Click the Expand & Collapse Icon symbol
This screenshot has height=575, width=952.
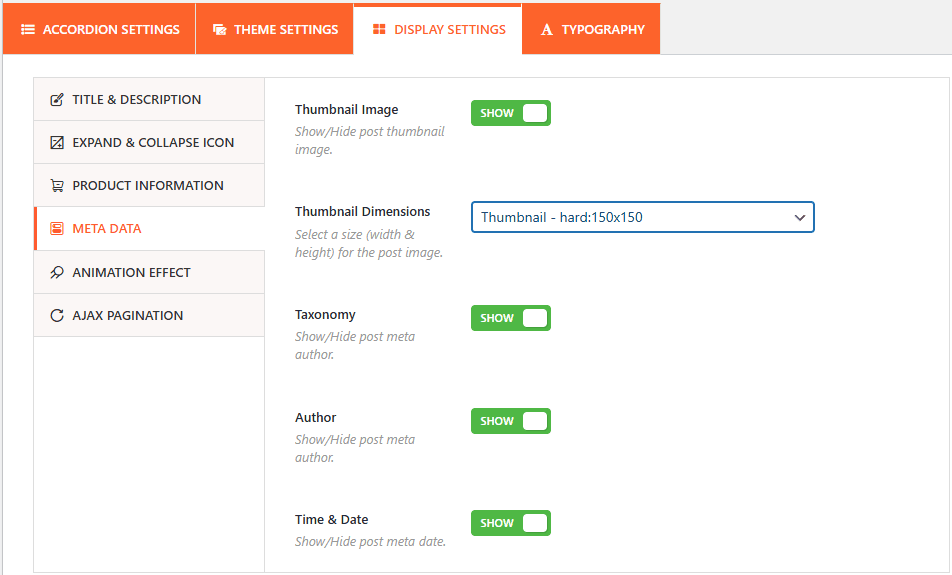(x=57, y=143)
